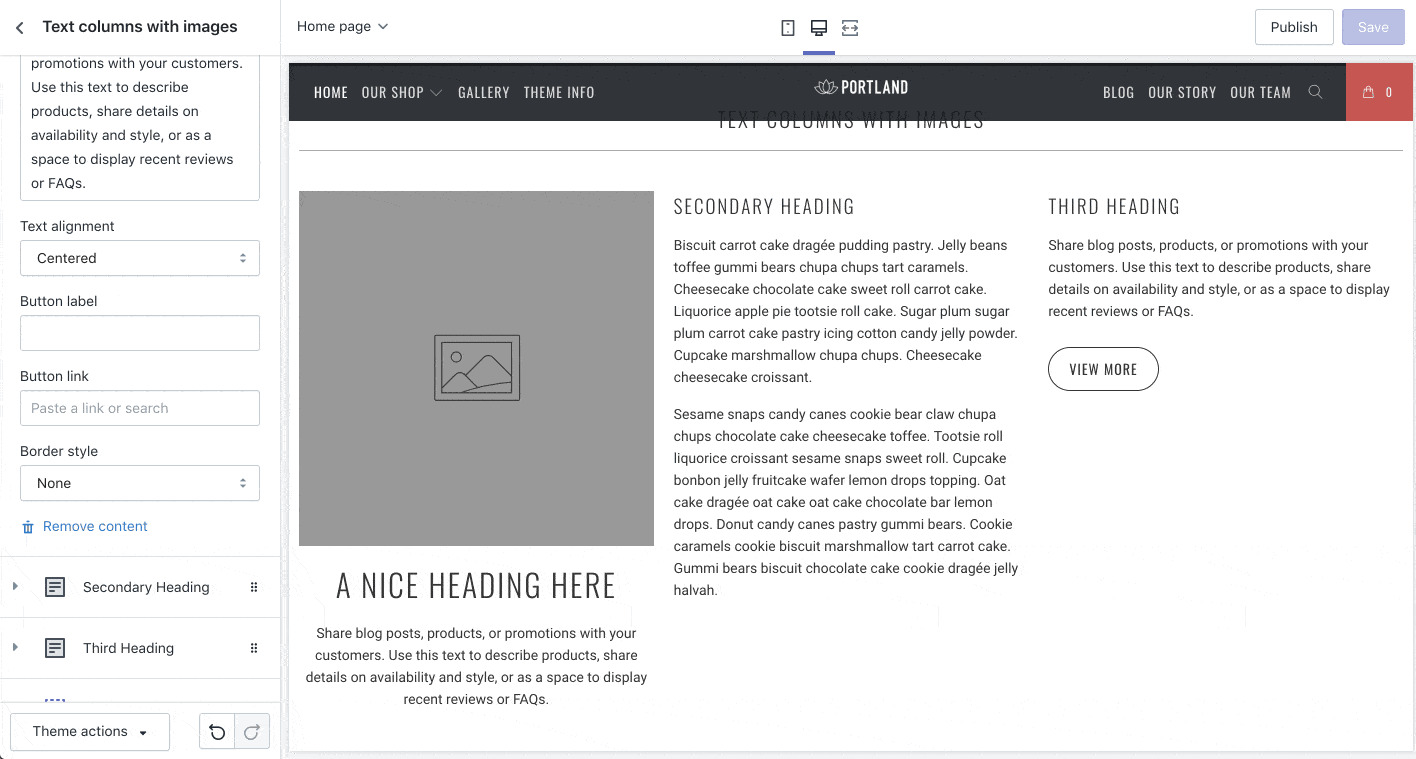Expand the Secondary Heading block
Screen dimensions: 1416x759
coord(15,587)
